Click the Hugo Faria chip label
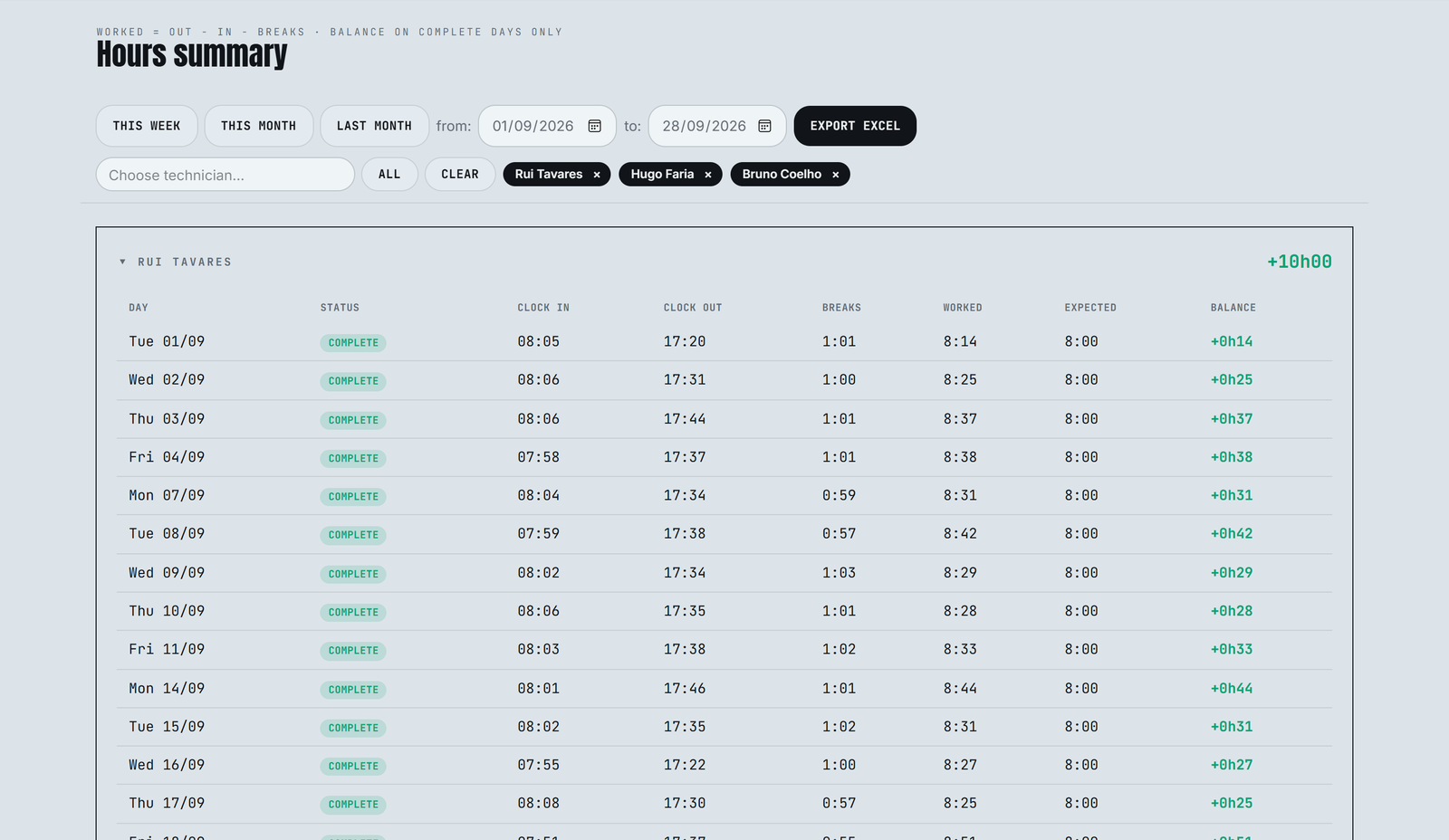This screenshot has height=840, width=1449. point(662,174)
